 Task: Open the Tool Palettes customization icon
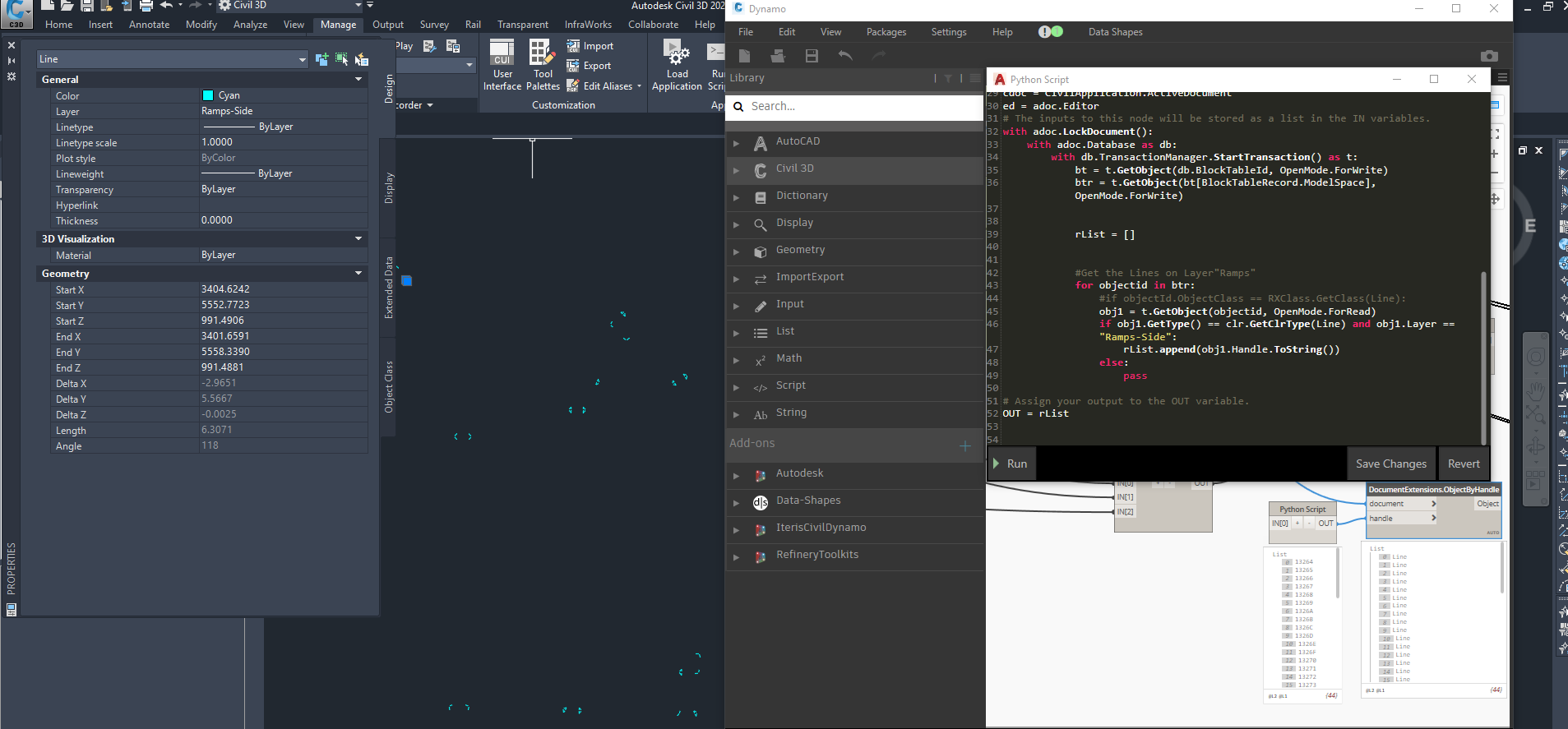point(543,65)
